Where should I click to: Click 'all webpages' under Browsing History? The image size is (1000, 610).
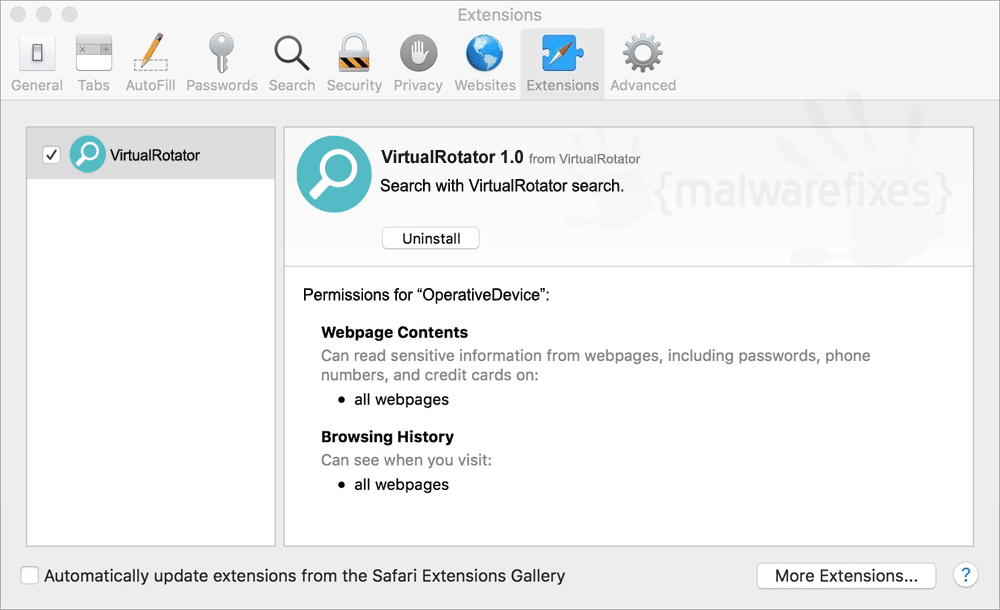[402, 485]
